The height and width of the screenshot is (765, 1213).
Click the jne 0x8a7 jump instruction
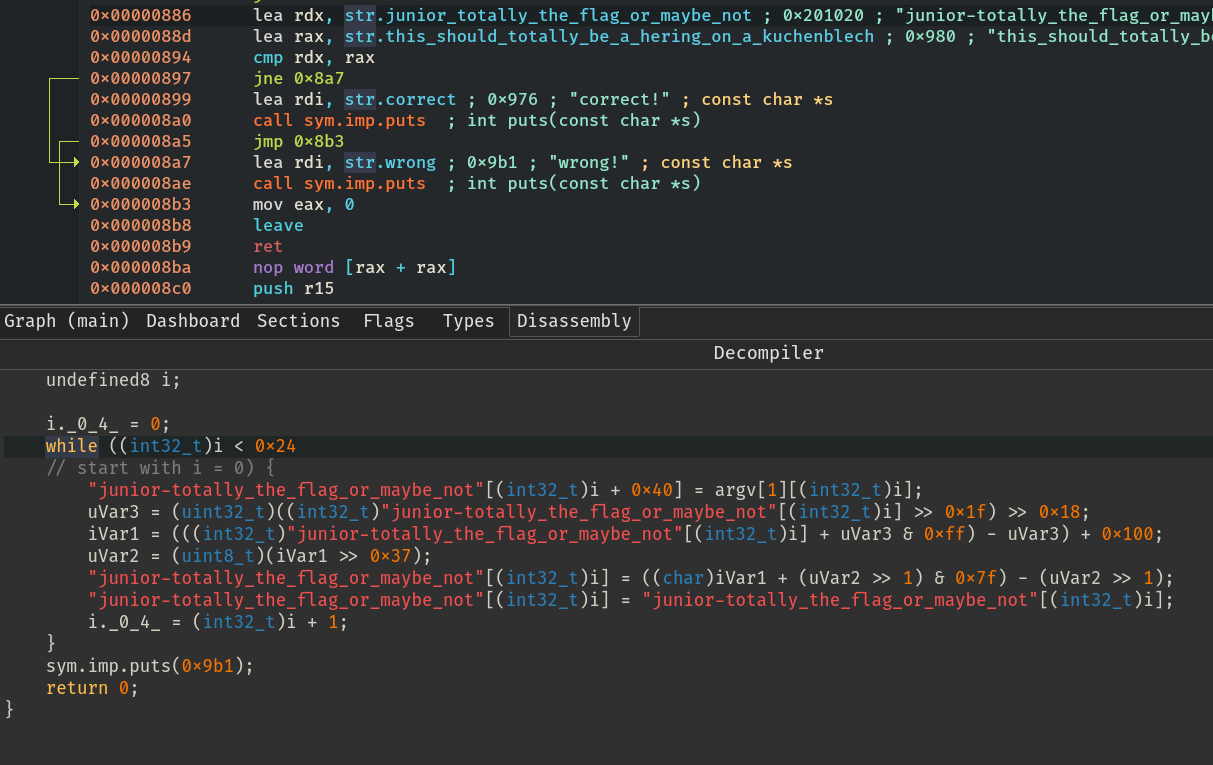pyautogui.click(x=300, y=79)
